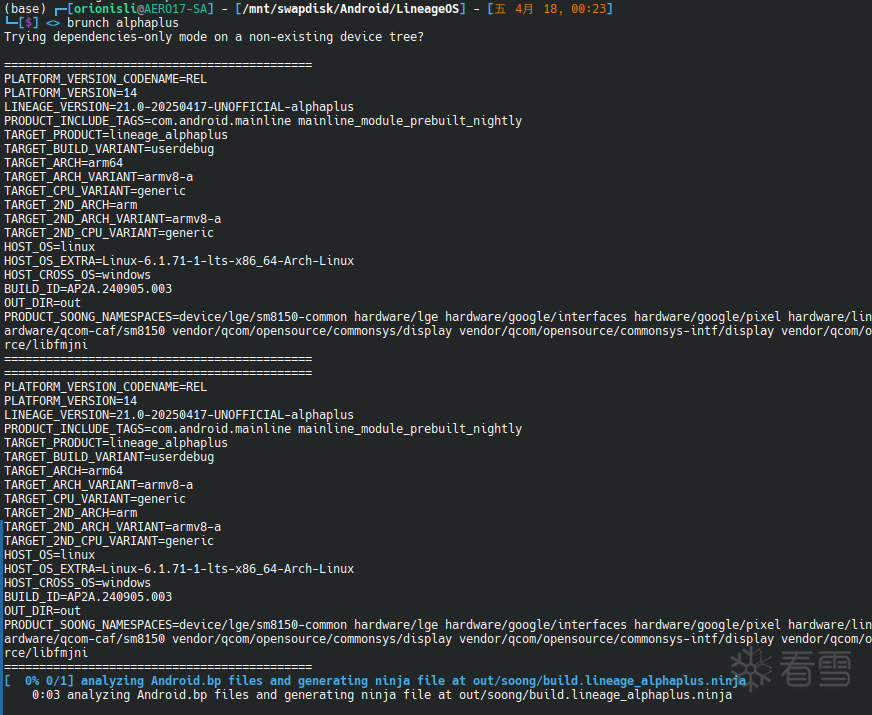
Task: Click HOST_CROSS_OS=windows in the lower block
Action: coord(77,583)
